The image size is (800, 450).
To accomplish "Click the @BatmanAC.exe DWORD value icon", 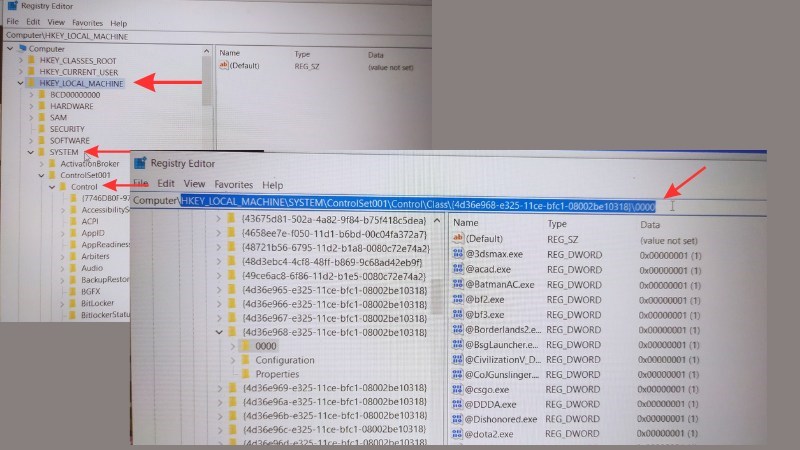I will pyautogui.click(x=458, y=284).
